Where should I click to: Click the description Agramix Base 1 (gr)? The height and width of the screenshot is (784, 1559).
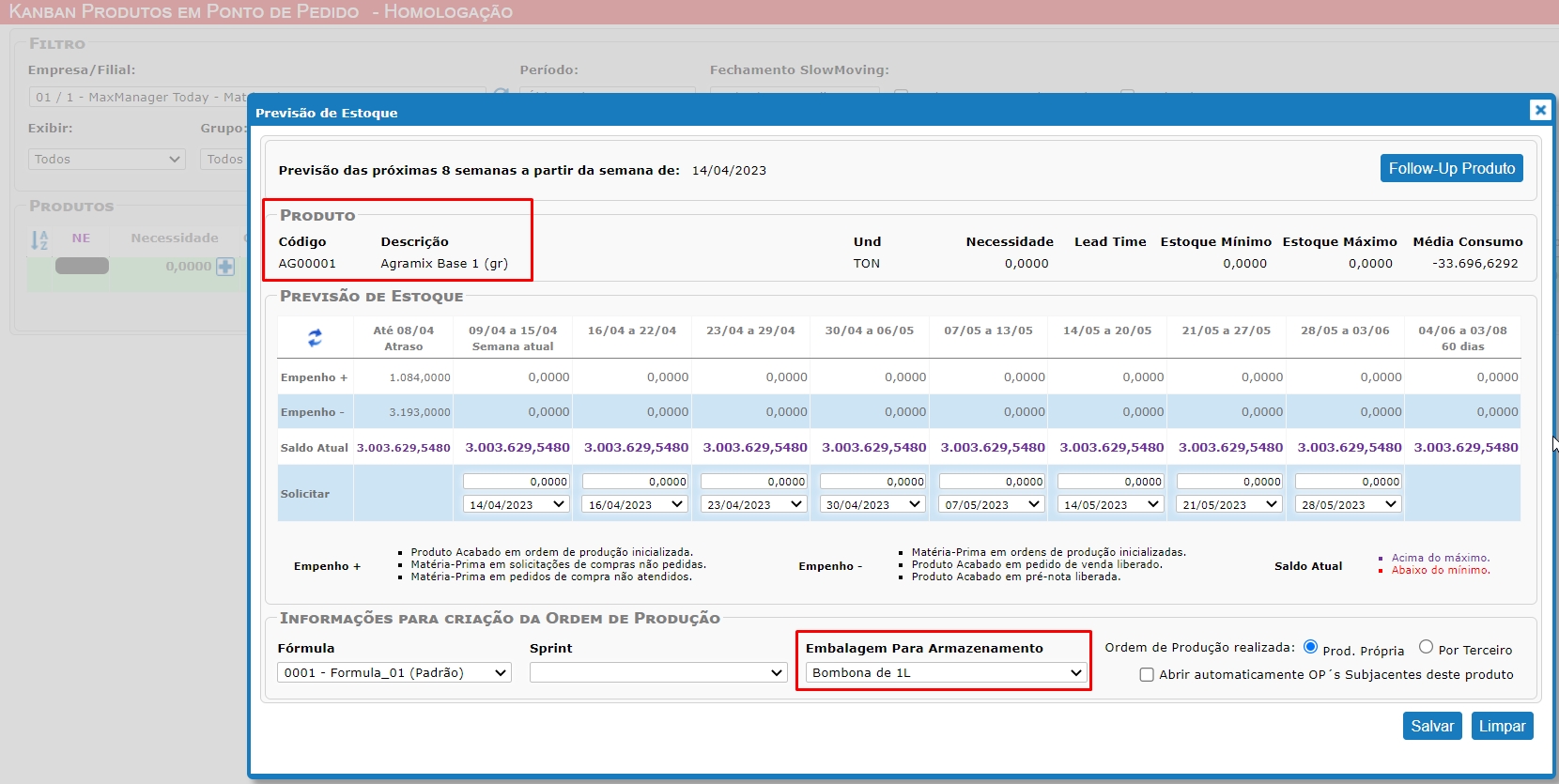(444, 264)
